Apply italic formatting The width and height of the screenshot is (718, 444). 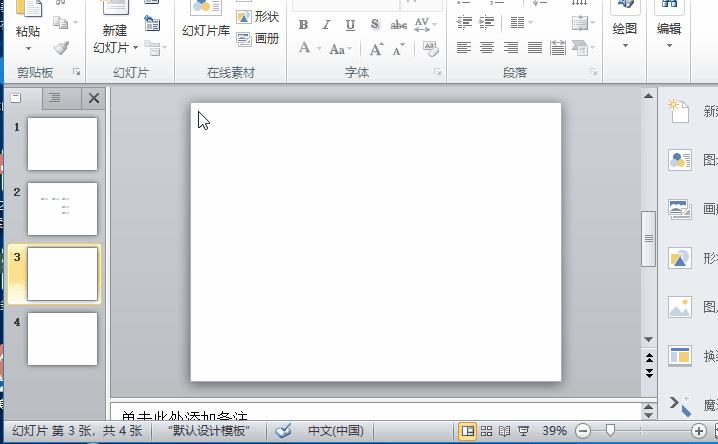pos(326,25)
